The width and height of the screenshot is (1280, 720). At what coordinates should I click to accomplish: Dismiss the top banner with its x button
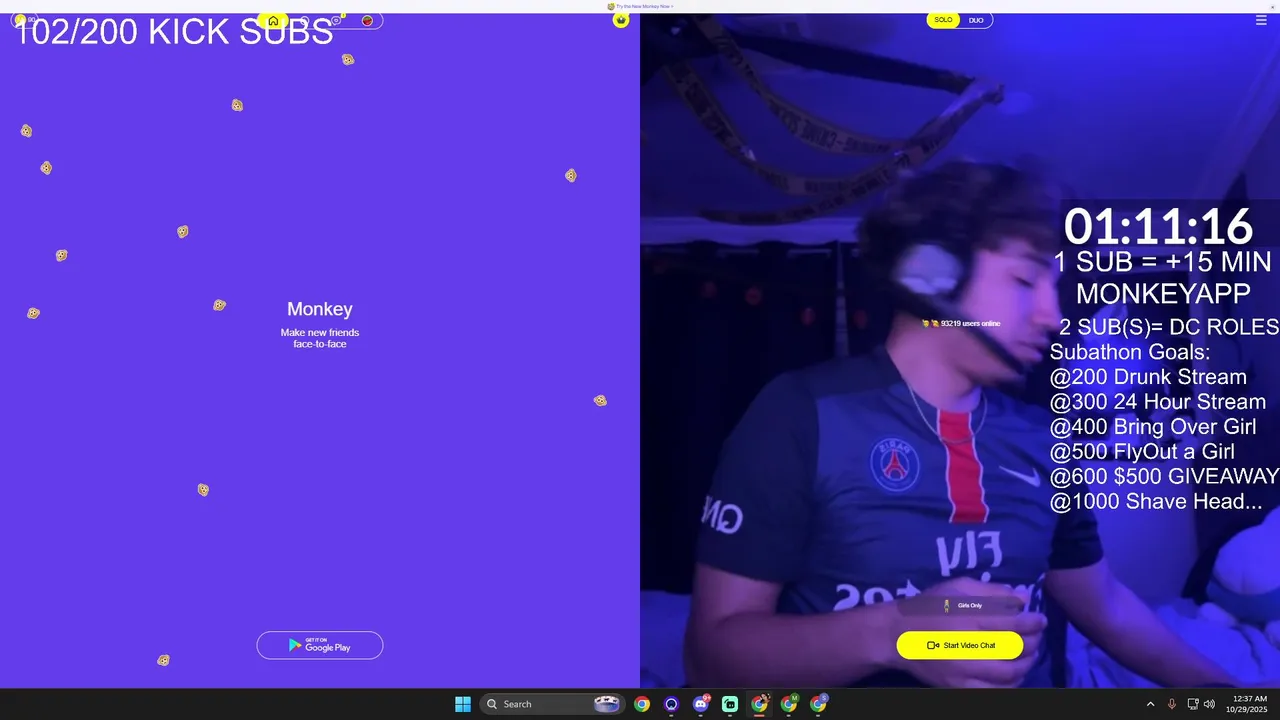(x=1272, y=6)
